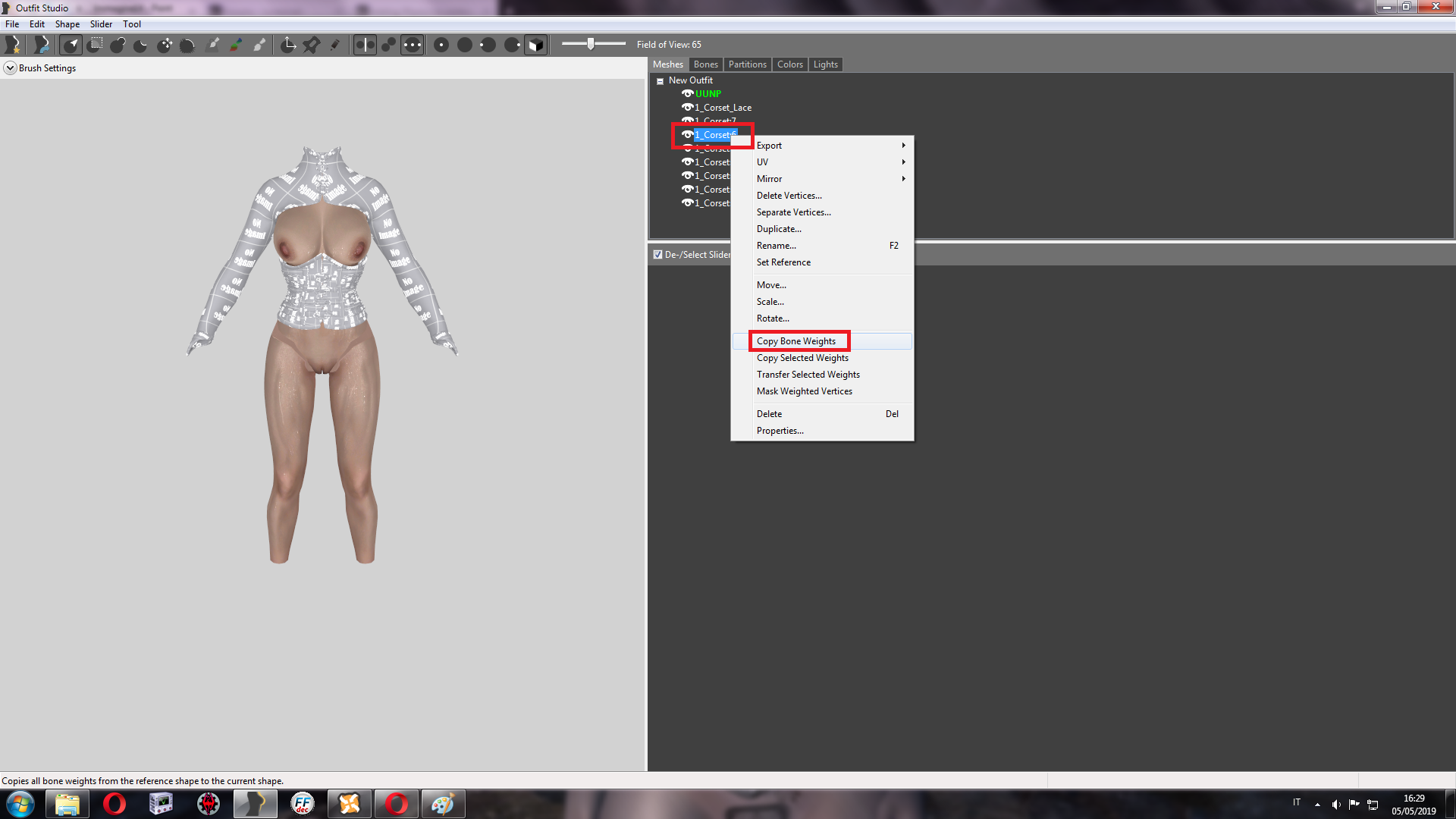Hide the UUNP shape via eye icon

687,94
